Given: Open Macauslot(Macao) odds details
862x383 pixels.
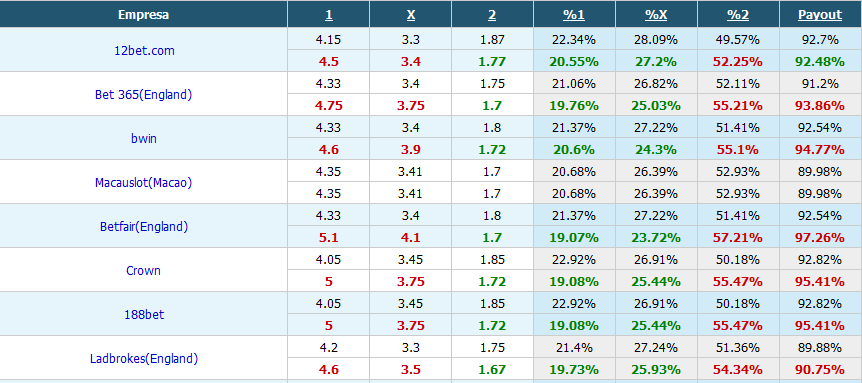Looking at the screenshot, I should pyautogui.click(x=143, y=182).
